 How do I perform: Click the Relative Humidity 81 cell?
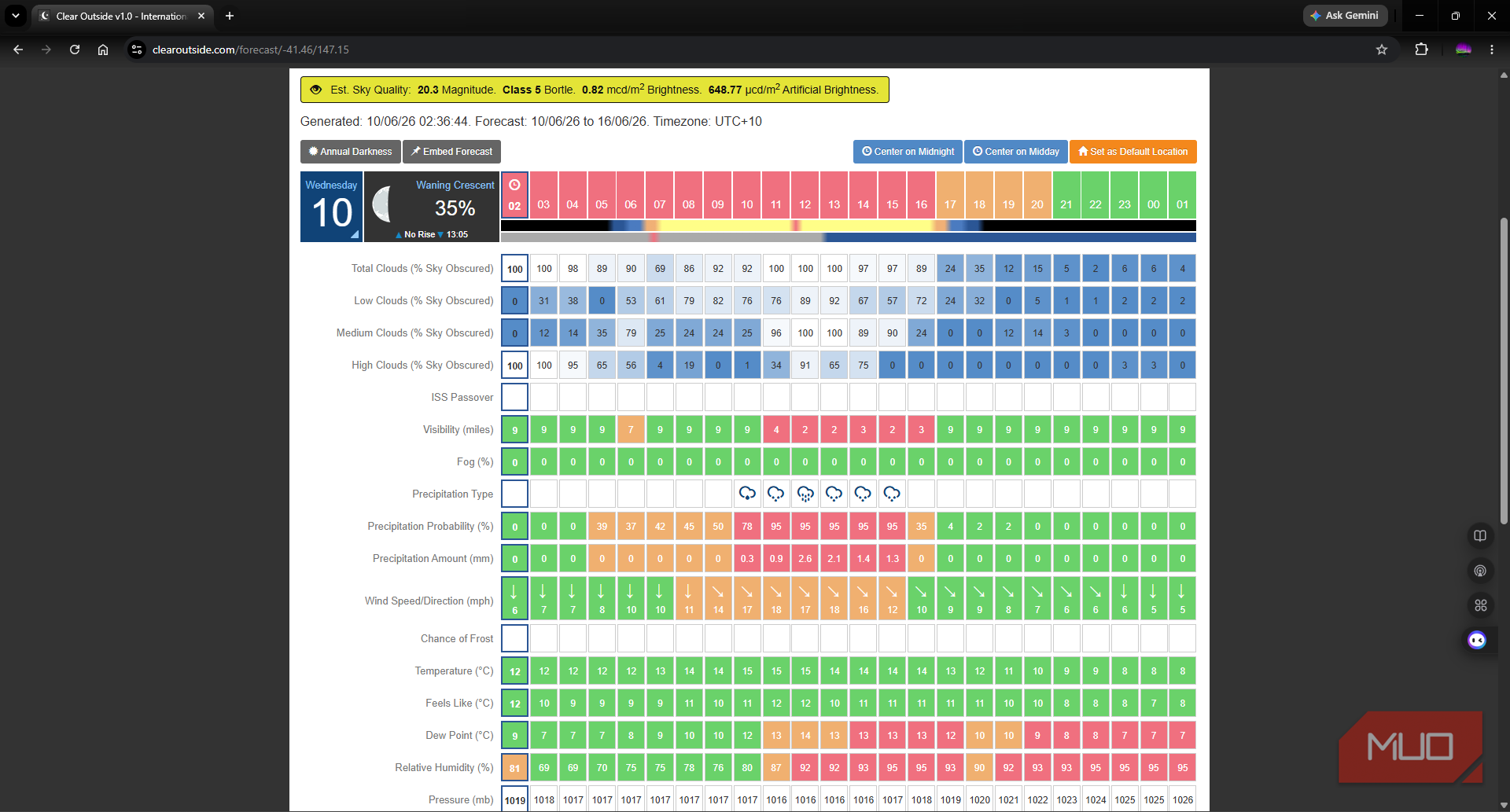coord(514,767)
